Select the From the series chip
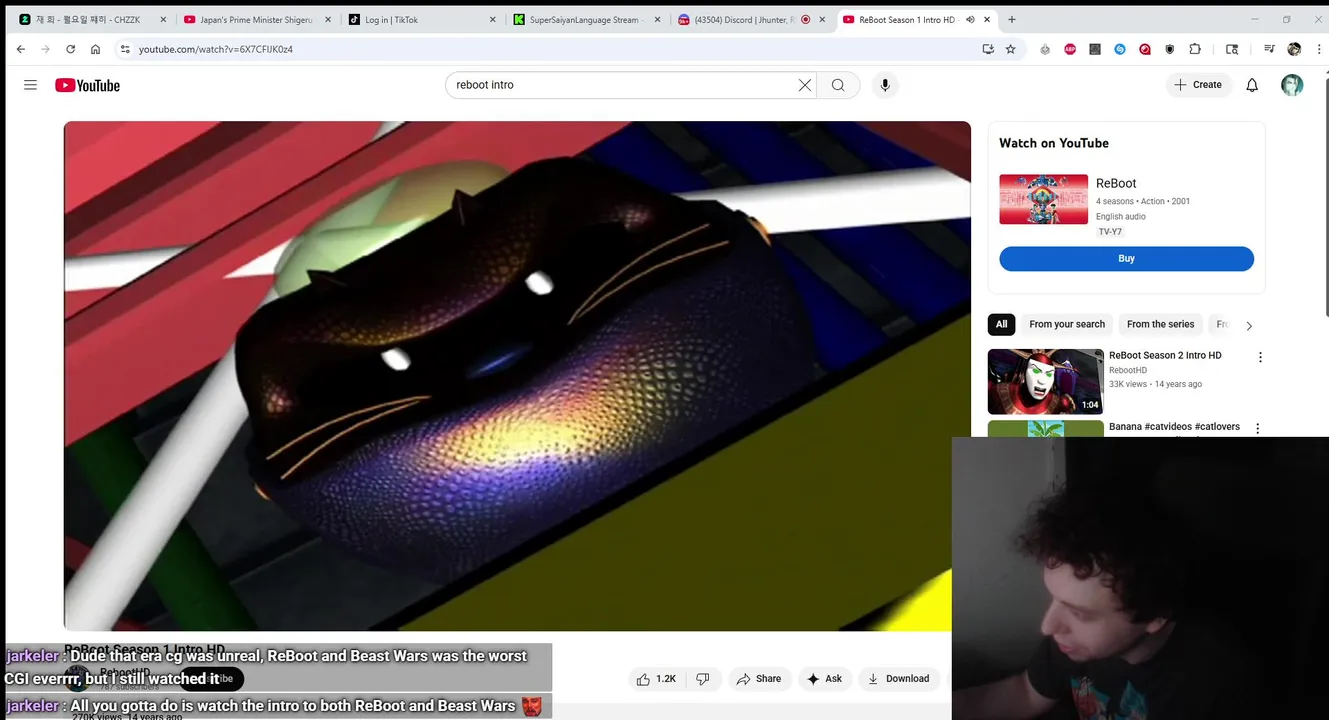The height and width of the screenshot is (720, 1329). click(1160, 324)
